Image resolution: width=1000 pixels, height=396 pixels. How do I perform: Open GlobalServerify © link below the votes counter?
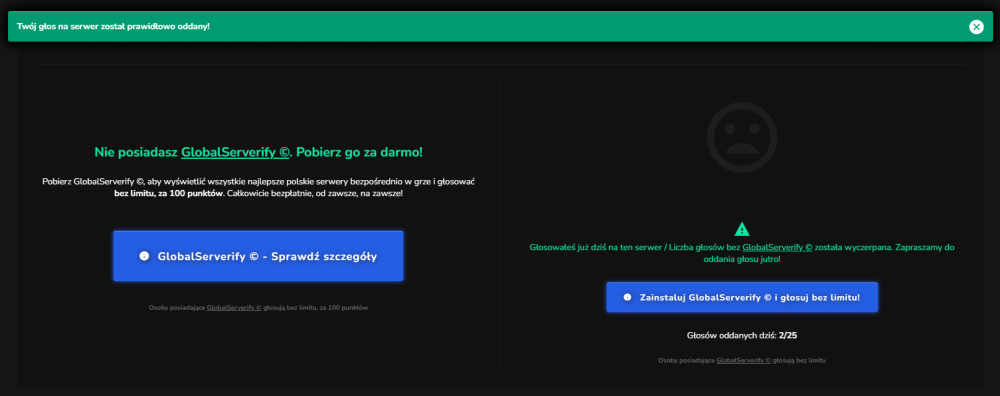744,361
